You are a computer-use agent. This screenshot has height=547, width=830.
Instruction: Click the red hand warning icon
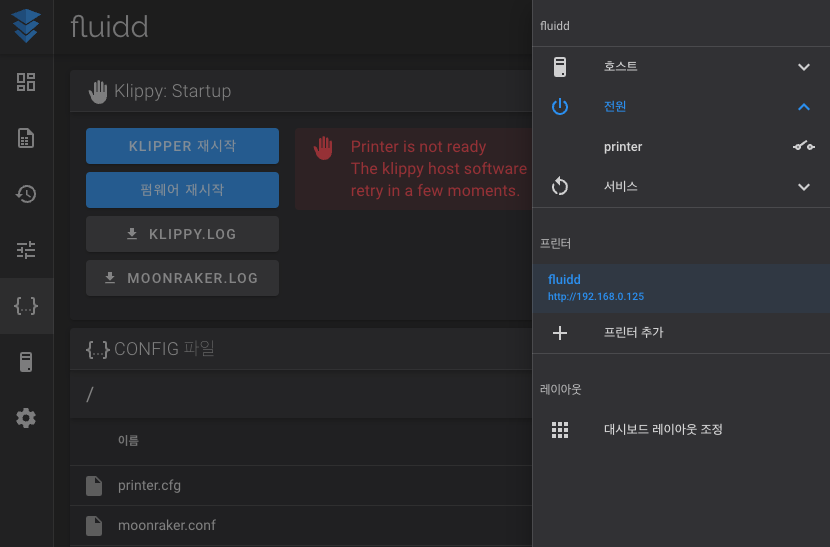[323, 148]
